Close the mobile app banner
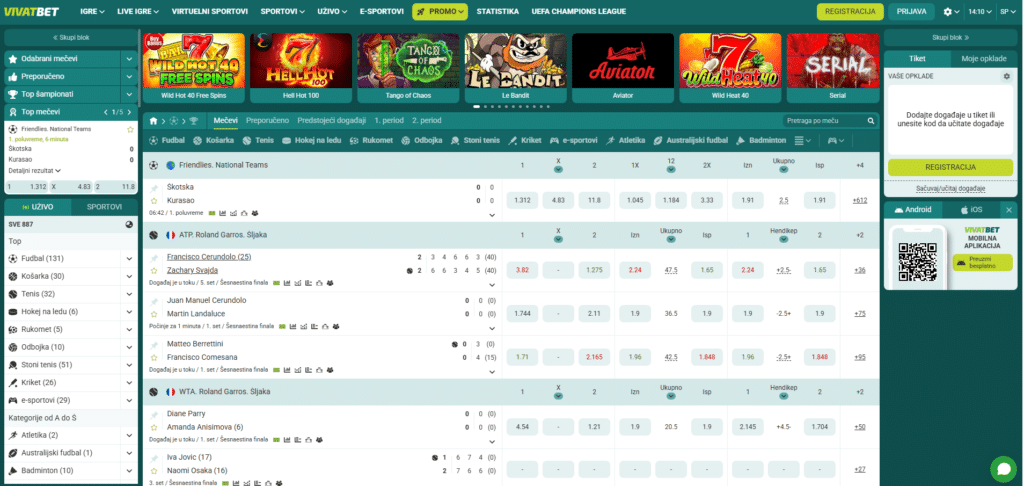This screenshot has width=1024, height=486. (x=1008, y=210)
